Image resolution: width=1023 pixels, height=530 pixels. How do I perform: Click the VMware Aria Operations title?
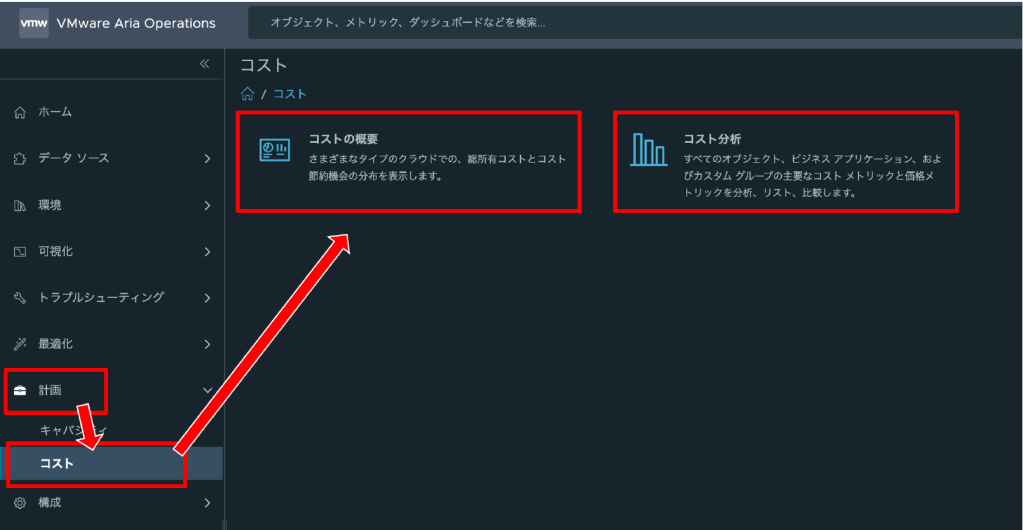(x=136, y=23)
